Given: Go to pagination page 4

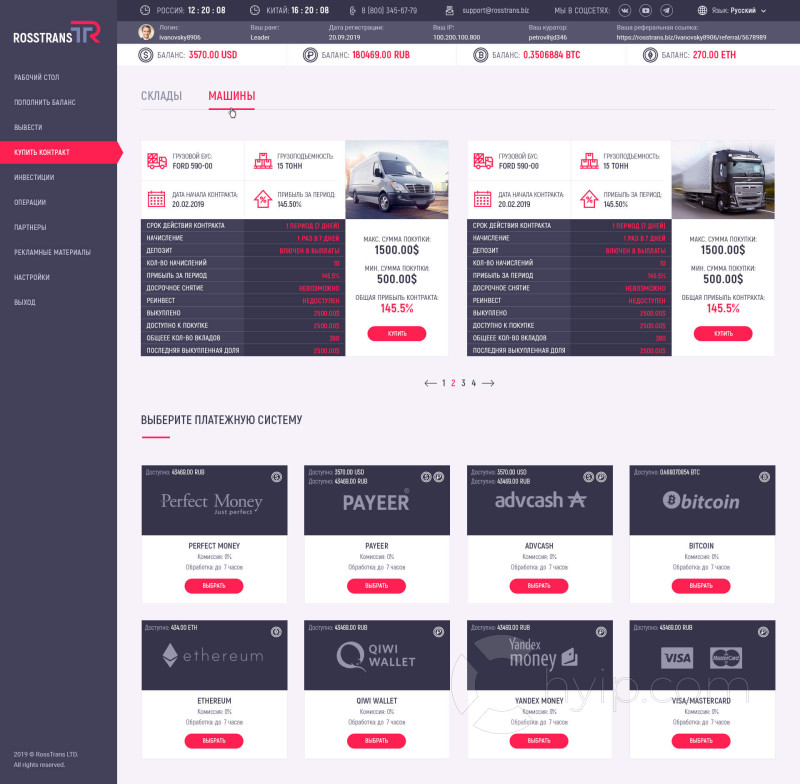Looking at the screenshot, I should pyautogui.click(x=473, y=383).
